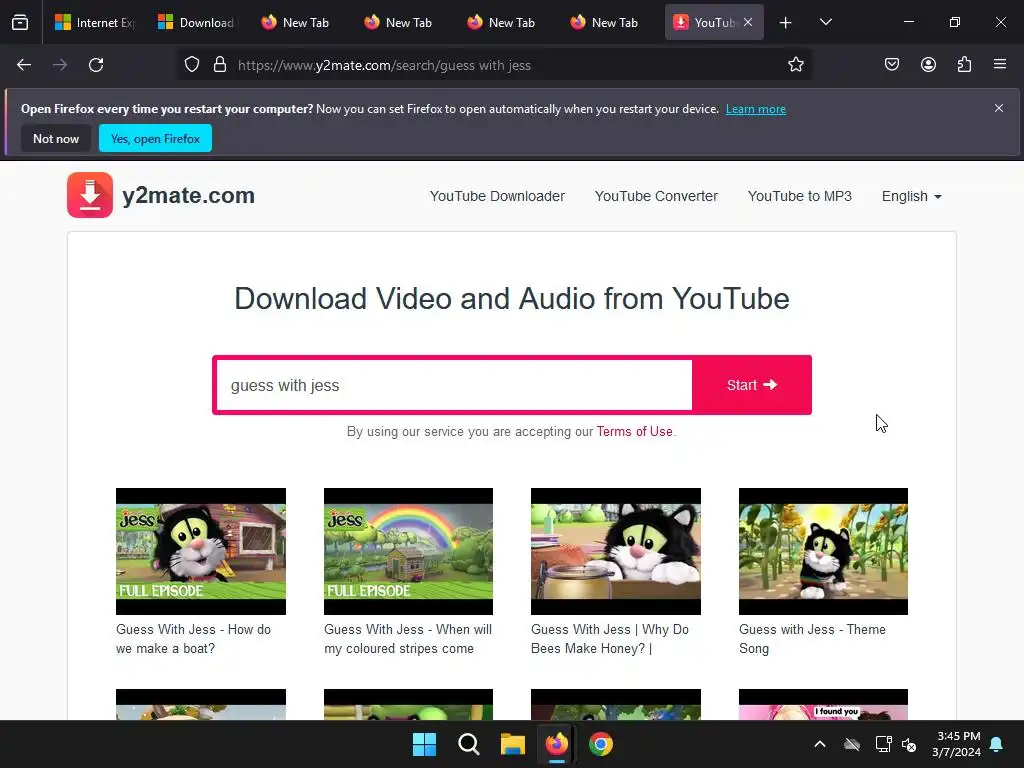Show hidden system tray icons chevron

820,744
